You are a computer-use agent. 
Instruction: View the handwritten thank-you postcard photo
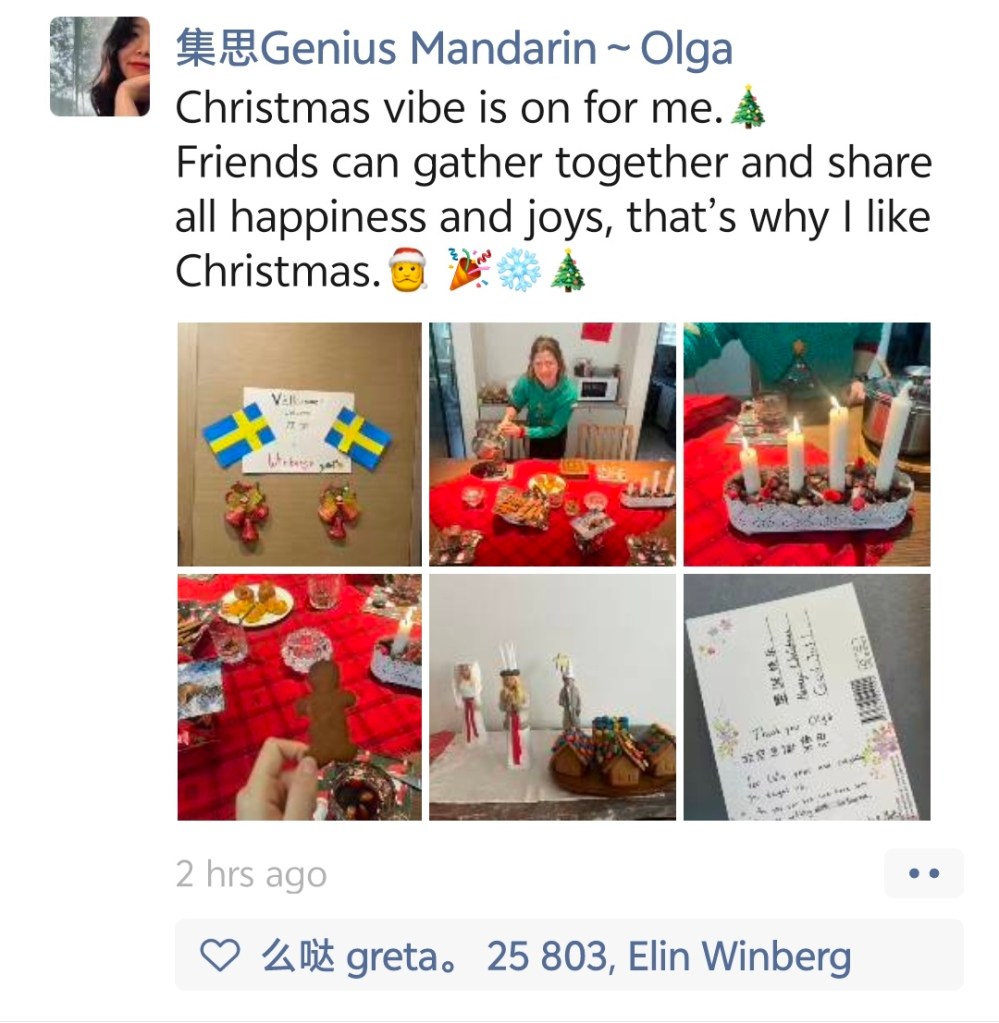pyautogui.click(x=807, y=697)
